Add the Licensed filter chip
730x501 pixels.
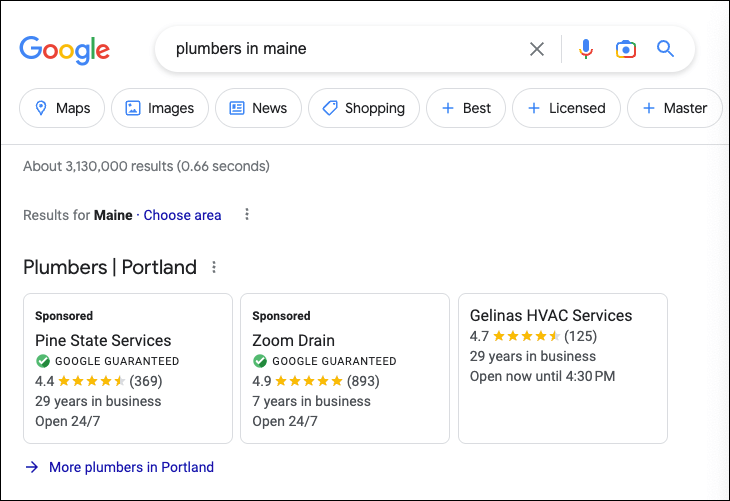(566, 108)
